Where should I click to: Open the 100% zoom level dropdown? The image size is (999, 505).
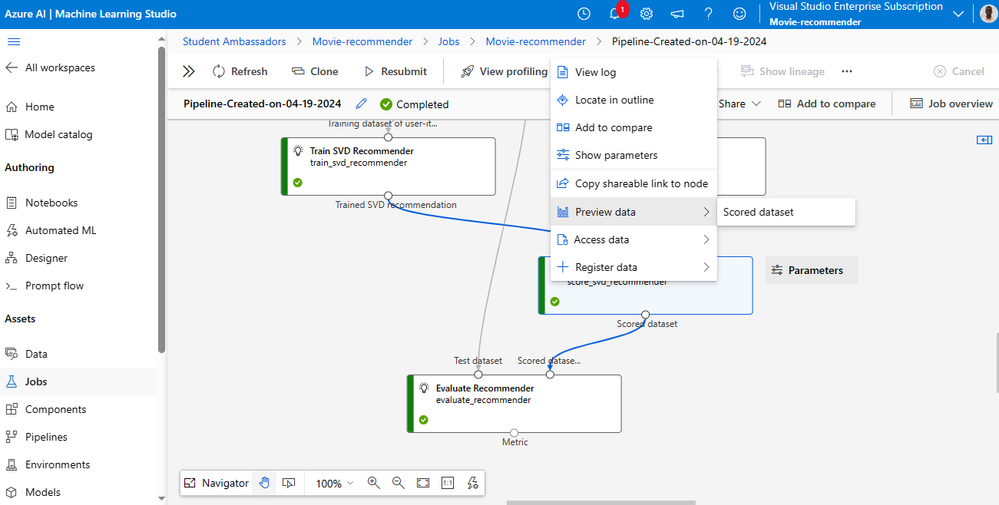click(x=334, y=483)
